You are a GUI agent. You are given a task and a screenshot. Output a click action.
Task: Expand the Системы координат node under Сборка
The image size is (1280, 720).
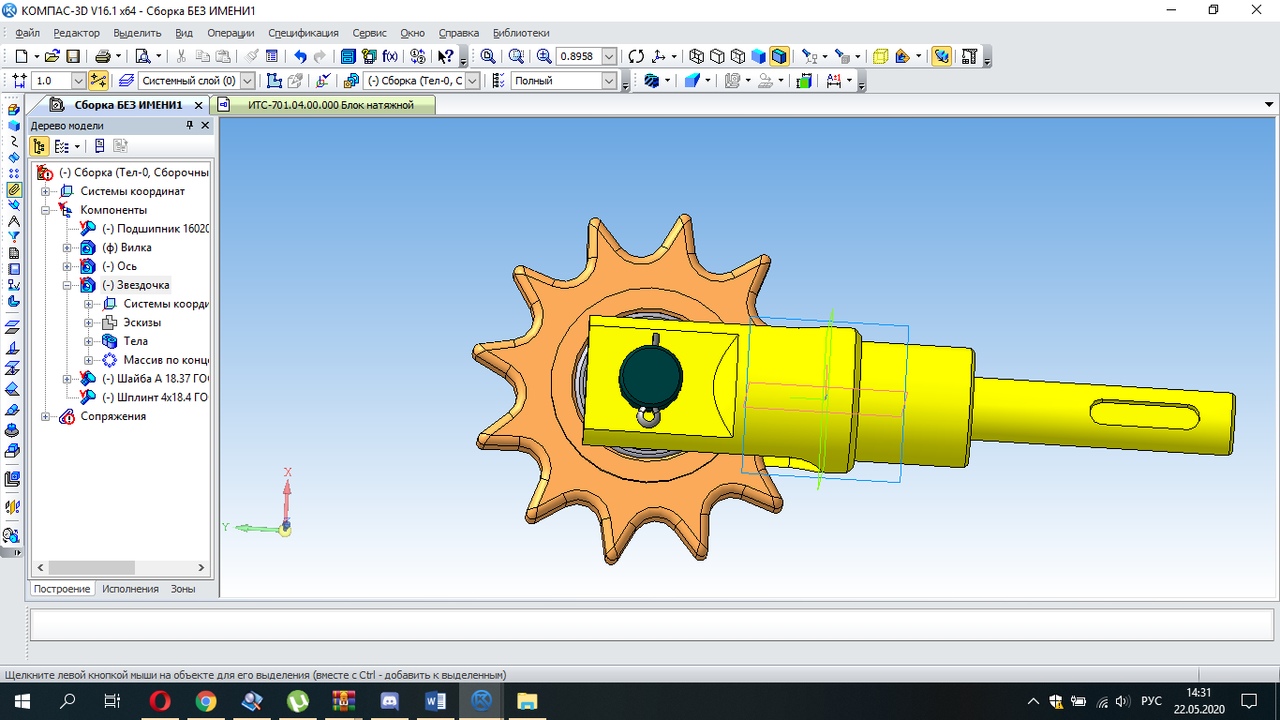(x=45, y=191)
